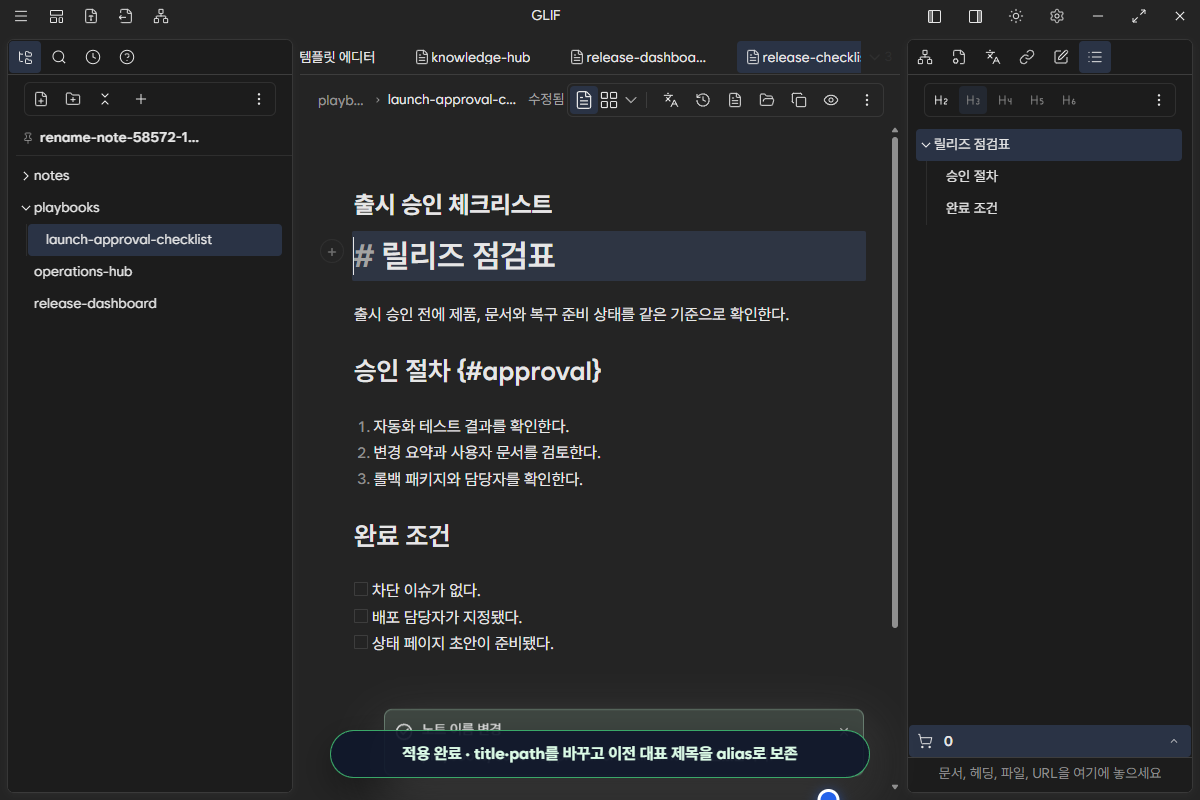Open the help question-mark icon
1200x800 pixels.
(127, 57)
